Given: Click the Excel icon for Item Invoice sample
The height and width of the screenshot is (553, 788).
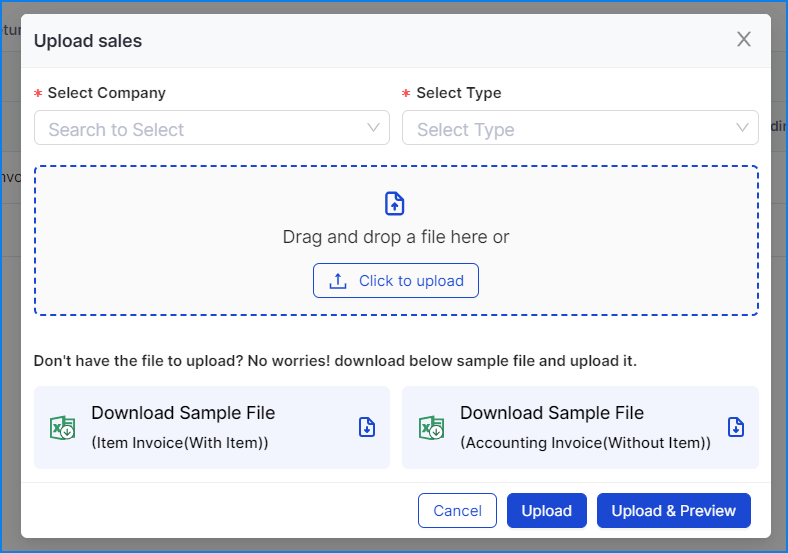Looking at the screenshot, I should click(63, 428).
